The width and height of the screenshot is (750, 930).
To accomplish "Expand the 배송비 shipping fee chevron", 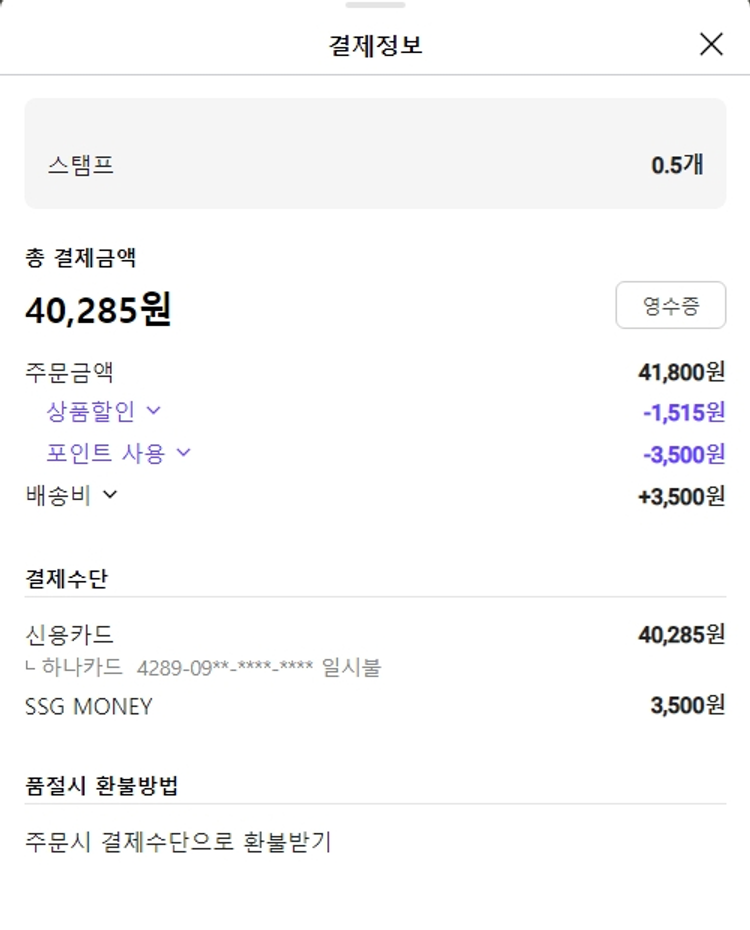I will (x=110, y=494).
